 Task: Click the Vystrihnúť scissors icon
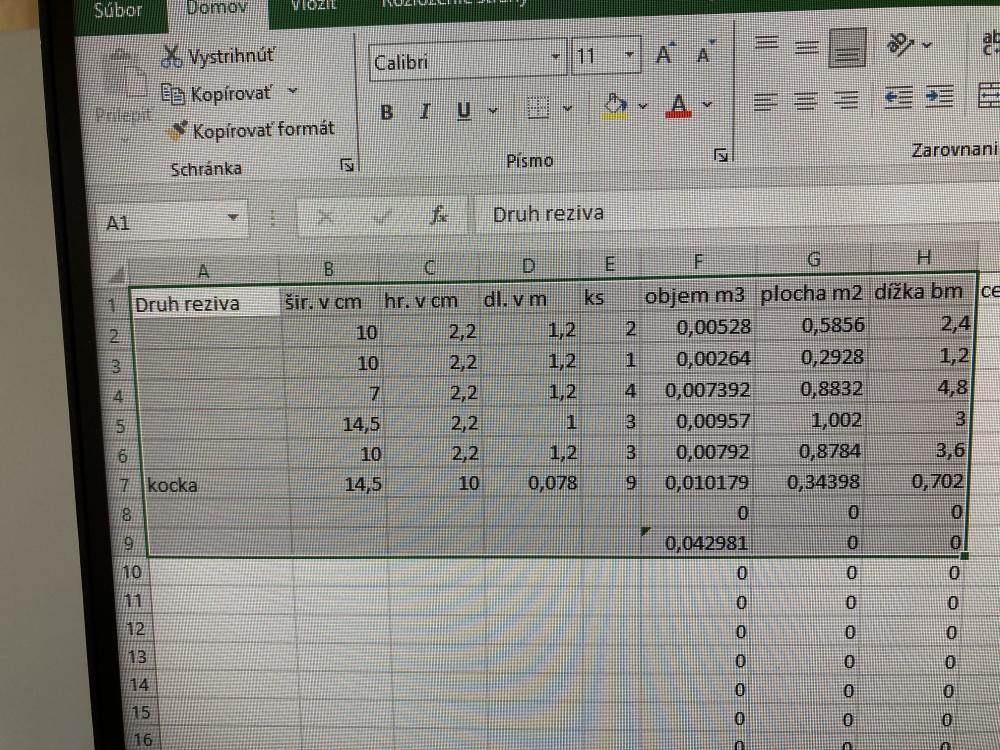(x=172, y=56)
